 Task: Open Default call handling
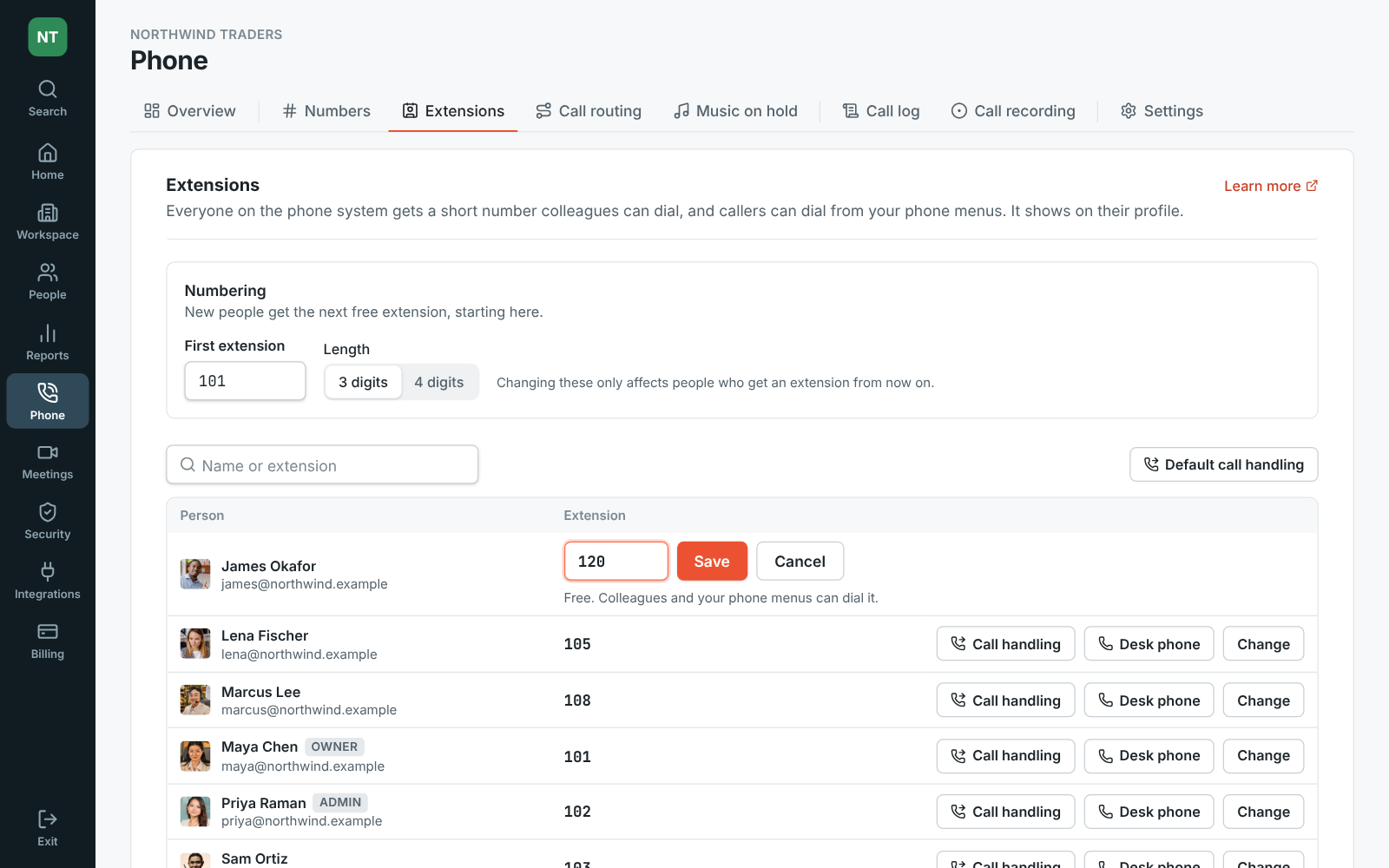[x=1224, y=464]
